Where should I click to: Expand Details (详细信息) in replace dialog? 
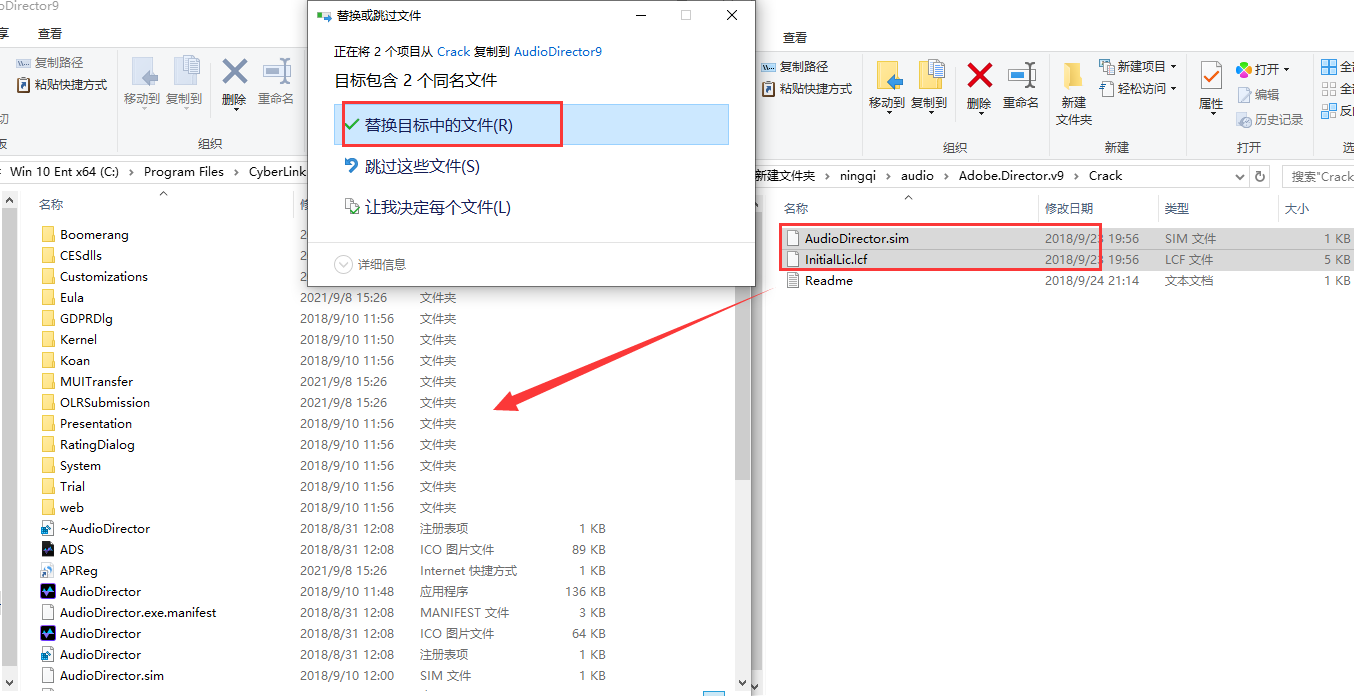coord(371,264)
